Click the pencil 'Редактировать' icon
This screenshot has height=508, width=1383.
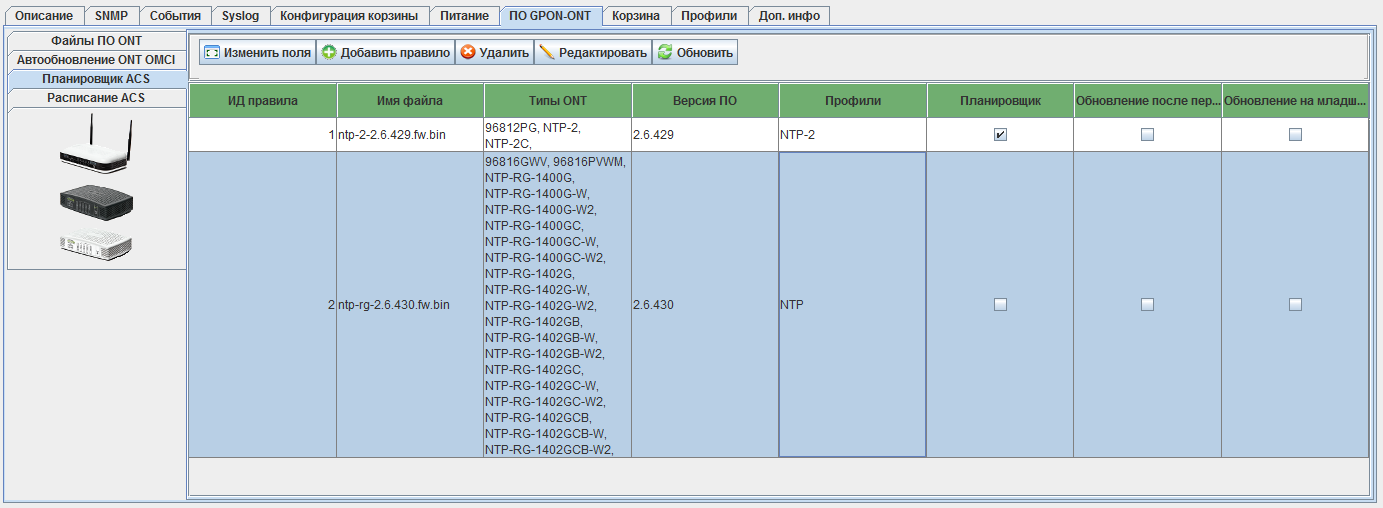(546, 53)
